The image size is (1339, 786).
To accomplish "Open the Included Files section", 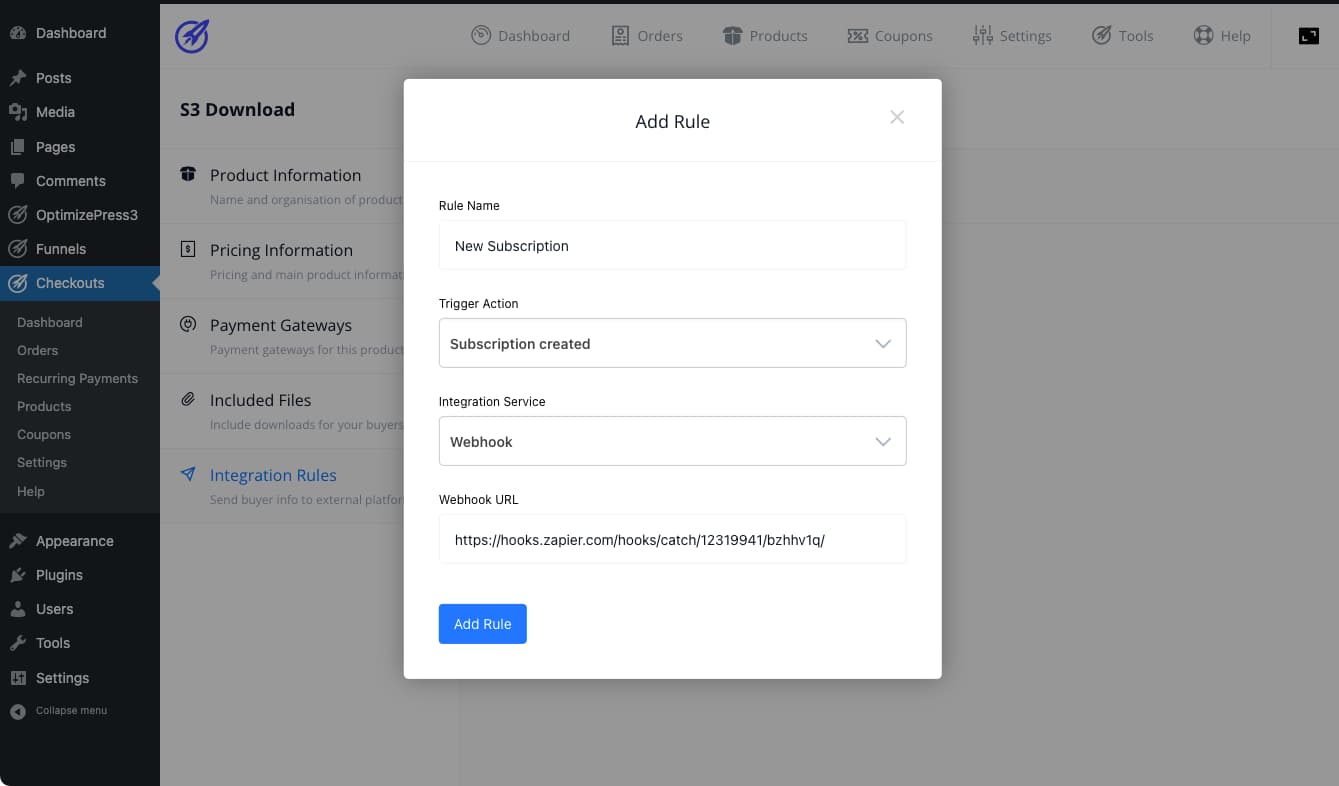I will pyautogui.click(x=282, y=410).
